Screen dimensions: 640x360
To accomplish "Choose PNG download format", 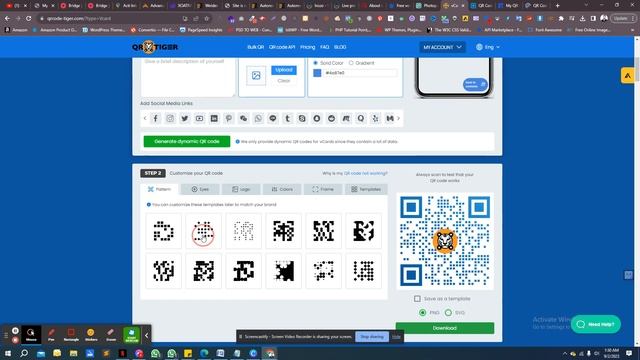I will [422, 313].
